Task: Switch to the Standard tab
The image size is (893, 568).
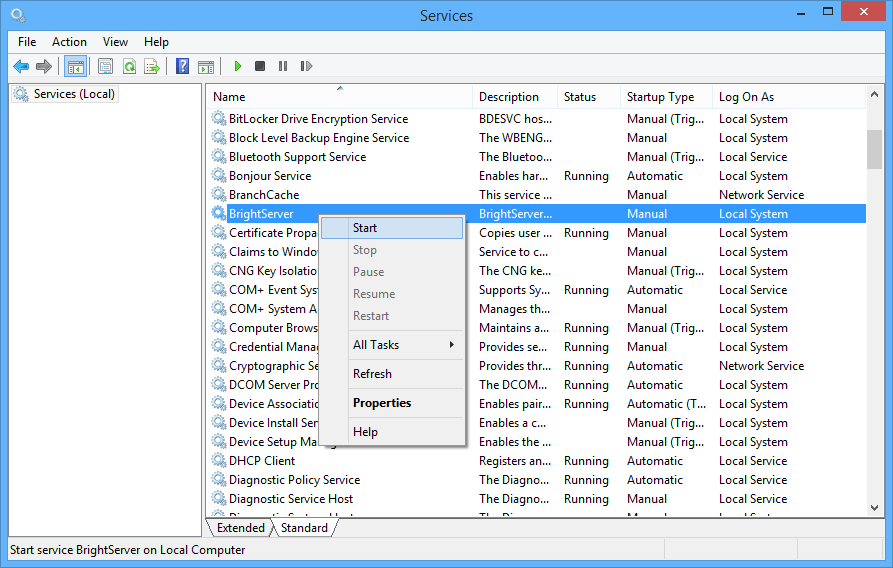Action: click(x=304, y=528)
